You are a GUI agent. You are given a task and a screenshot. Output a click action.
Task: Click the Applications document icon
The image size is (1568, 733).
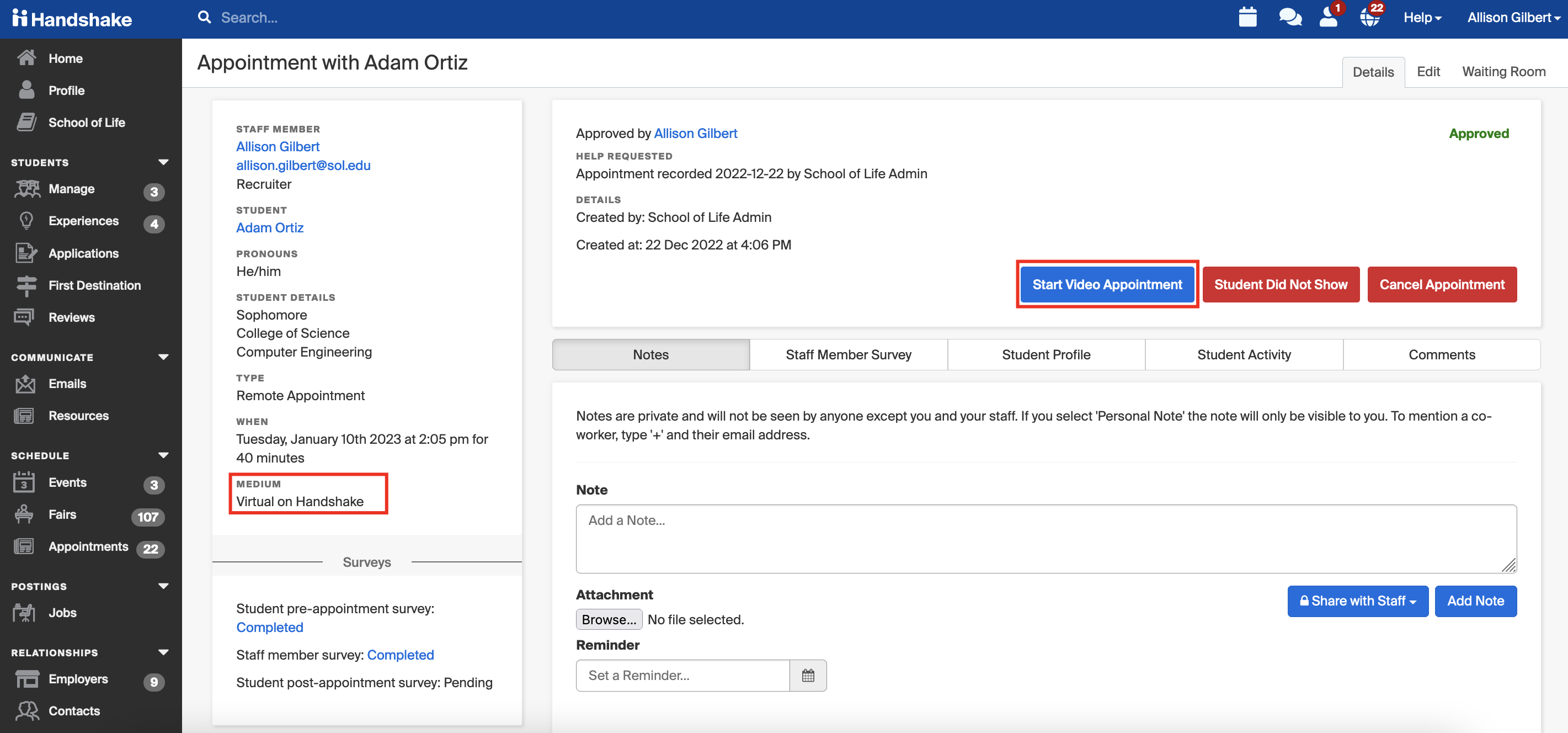26,253
